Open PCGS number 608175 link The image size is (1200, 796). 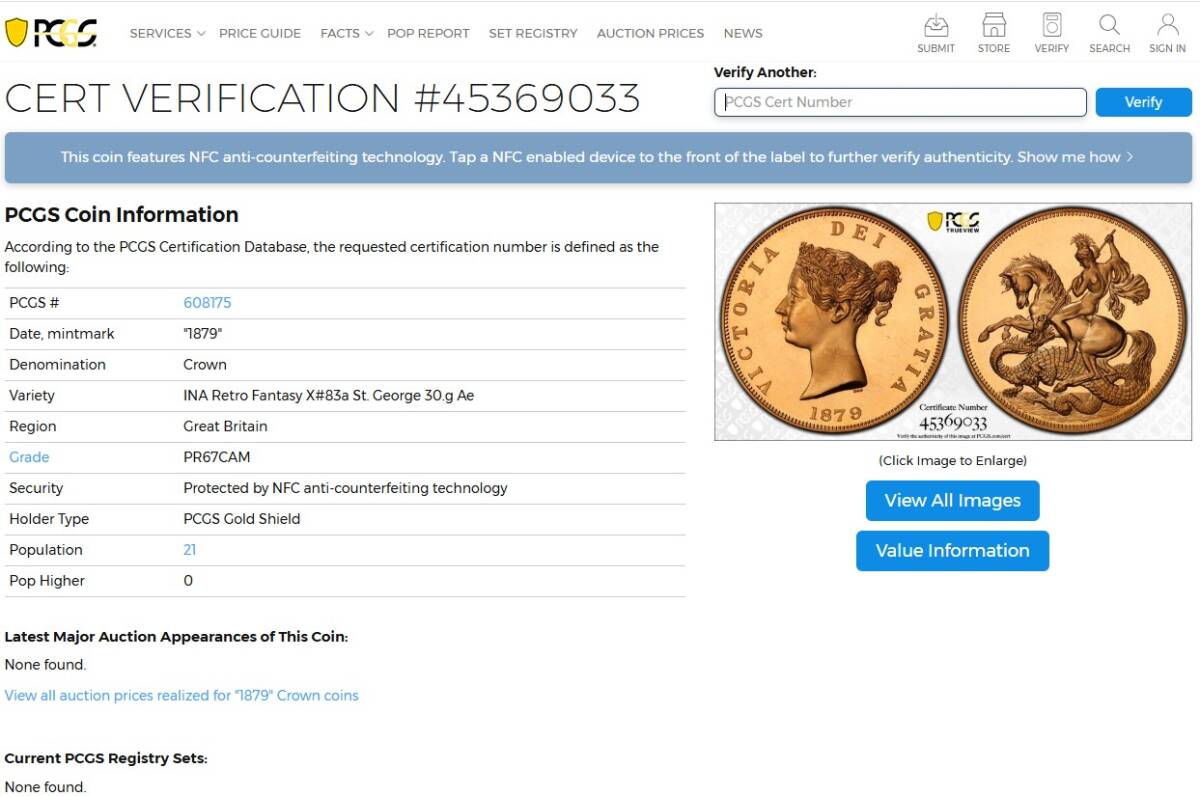[207, 303]
